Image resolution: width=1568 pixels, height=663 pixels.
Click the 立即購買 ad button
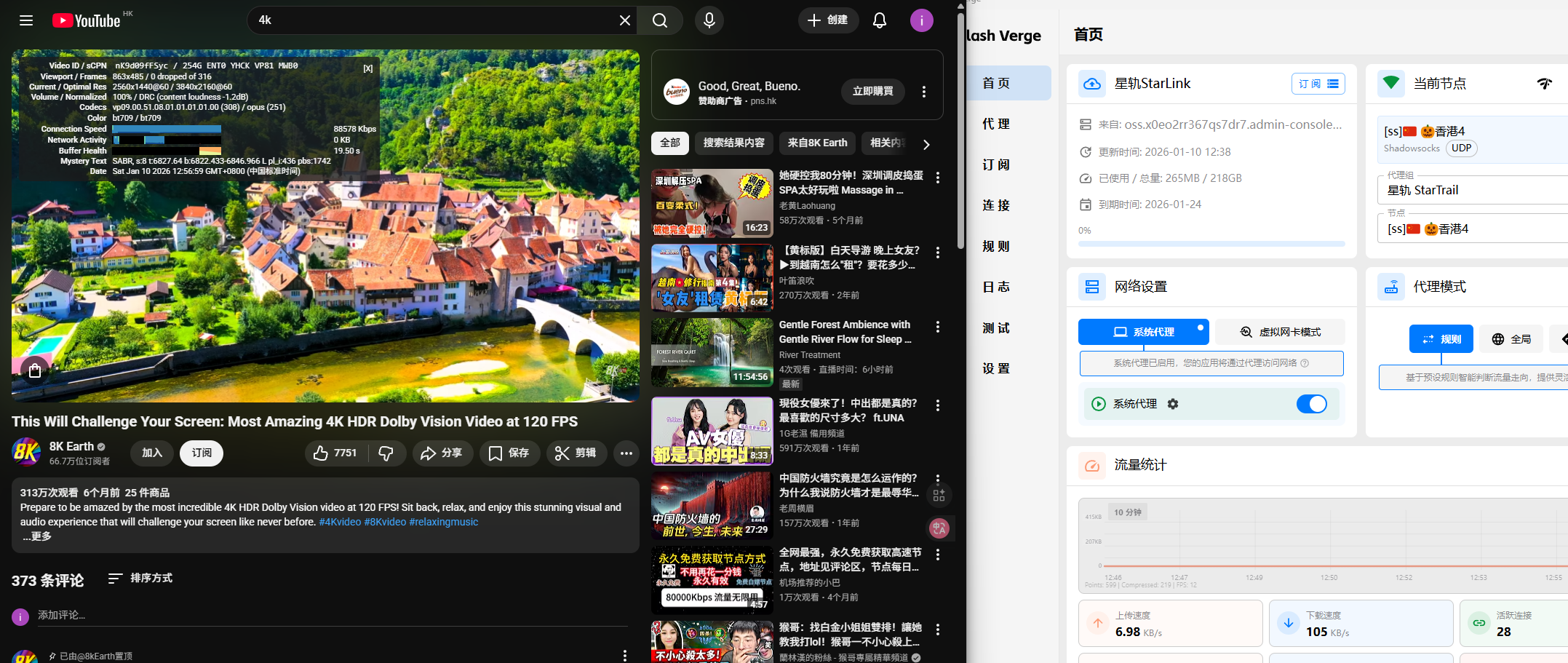(872, 92)
